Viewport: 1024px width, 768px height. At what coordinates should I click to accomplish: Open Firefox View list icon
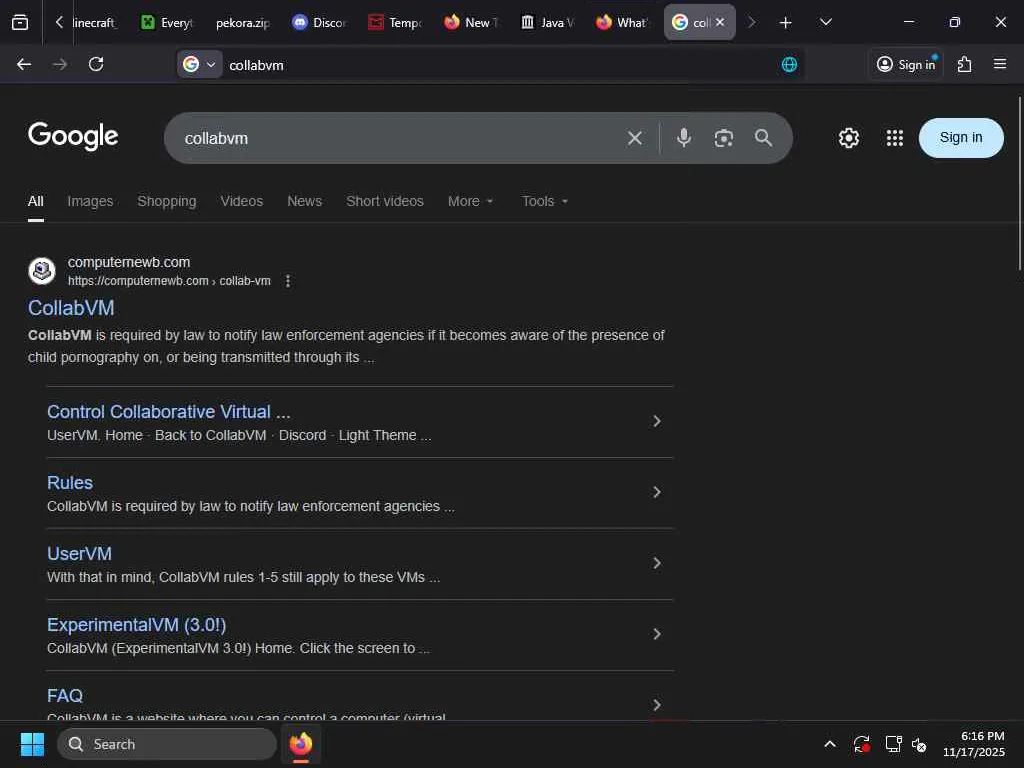coord(20,22)
